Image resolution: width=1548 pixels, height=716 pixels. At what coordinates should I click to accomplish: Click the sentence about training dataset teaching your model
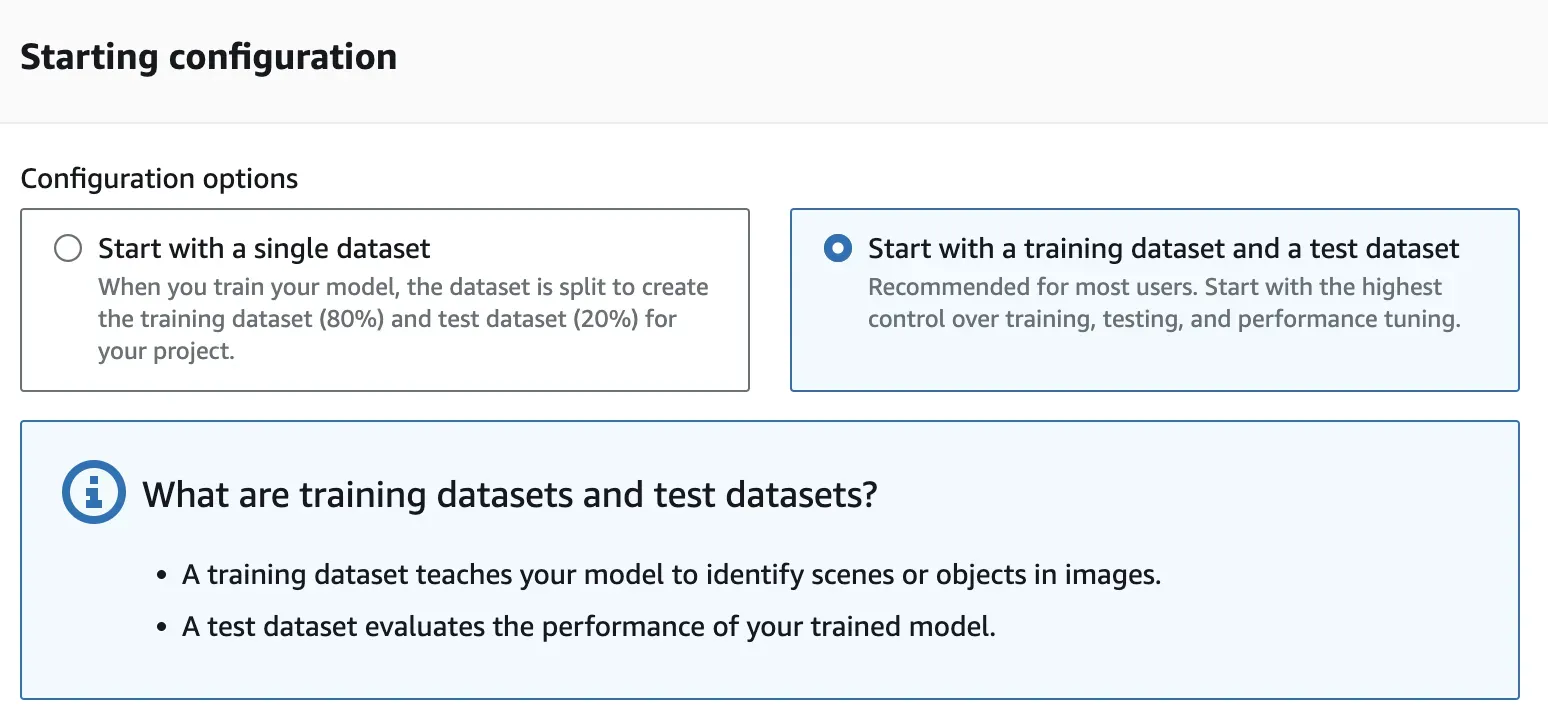click(x=671, y=576)
